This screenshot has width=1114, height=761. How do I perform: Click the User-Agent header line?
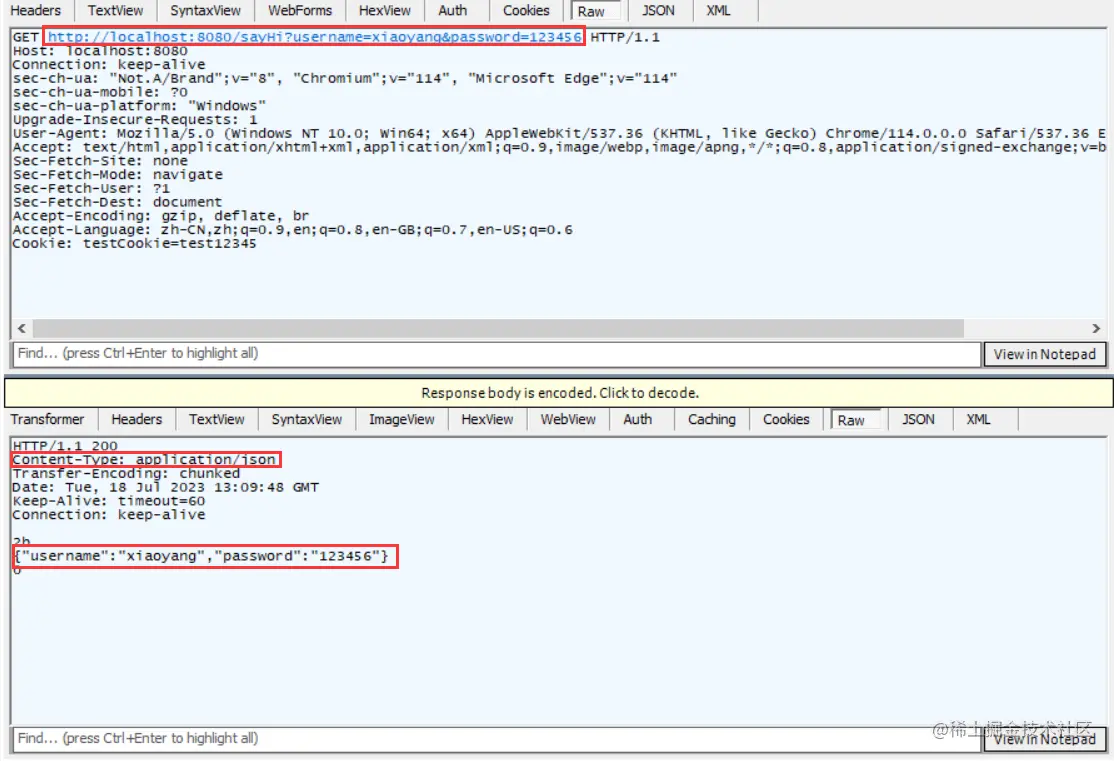[559, 134]
